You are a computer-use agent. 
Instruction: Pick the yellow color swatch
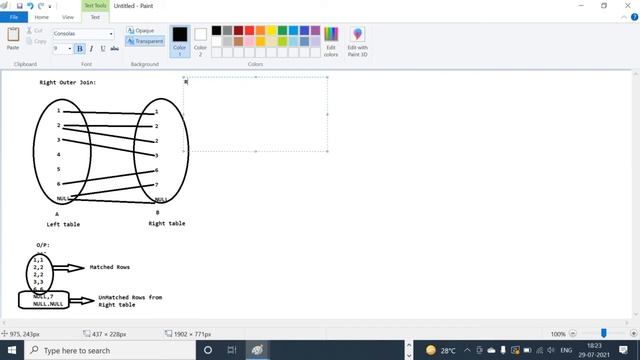(x=271, y=30)
